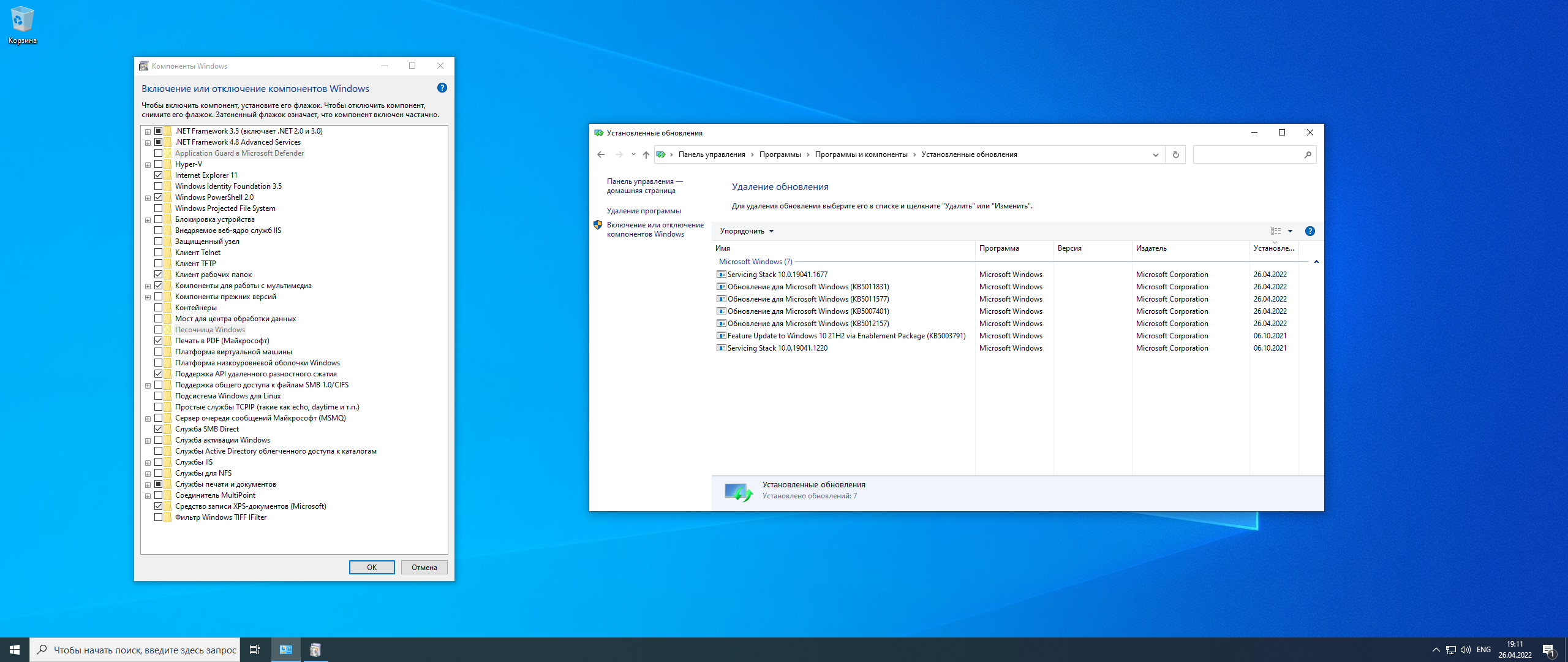
Task: Expand Службы IIS tree node
Action: pos(148,463)
